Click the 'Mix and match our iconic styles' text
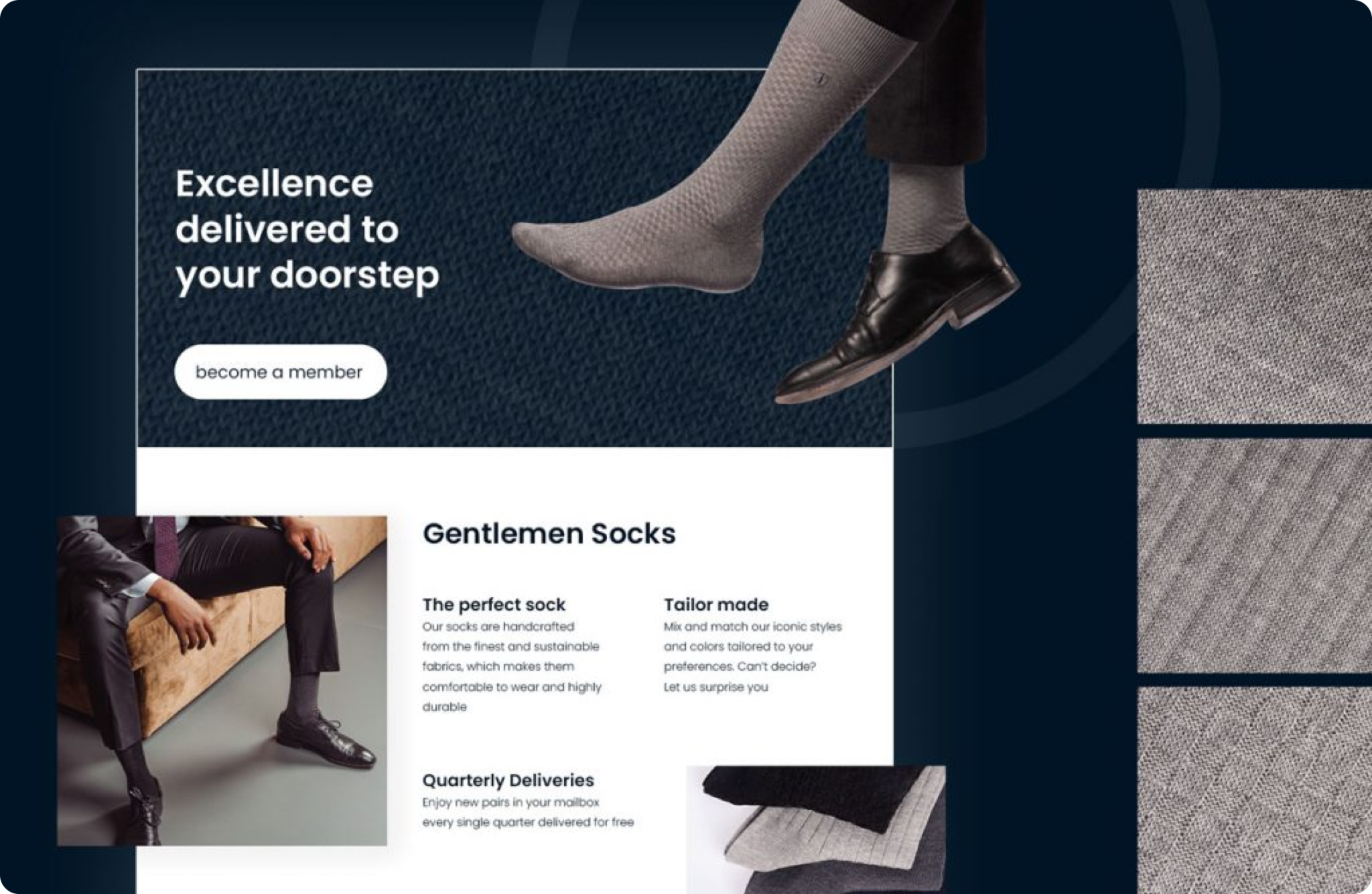 pos(752,627)
